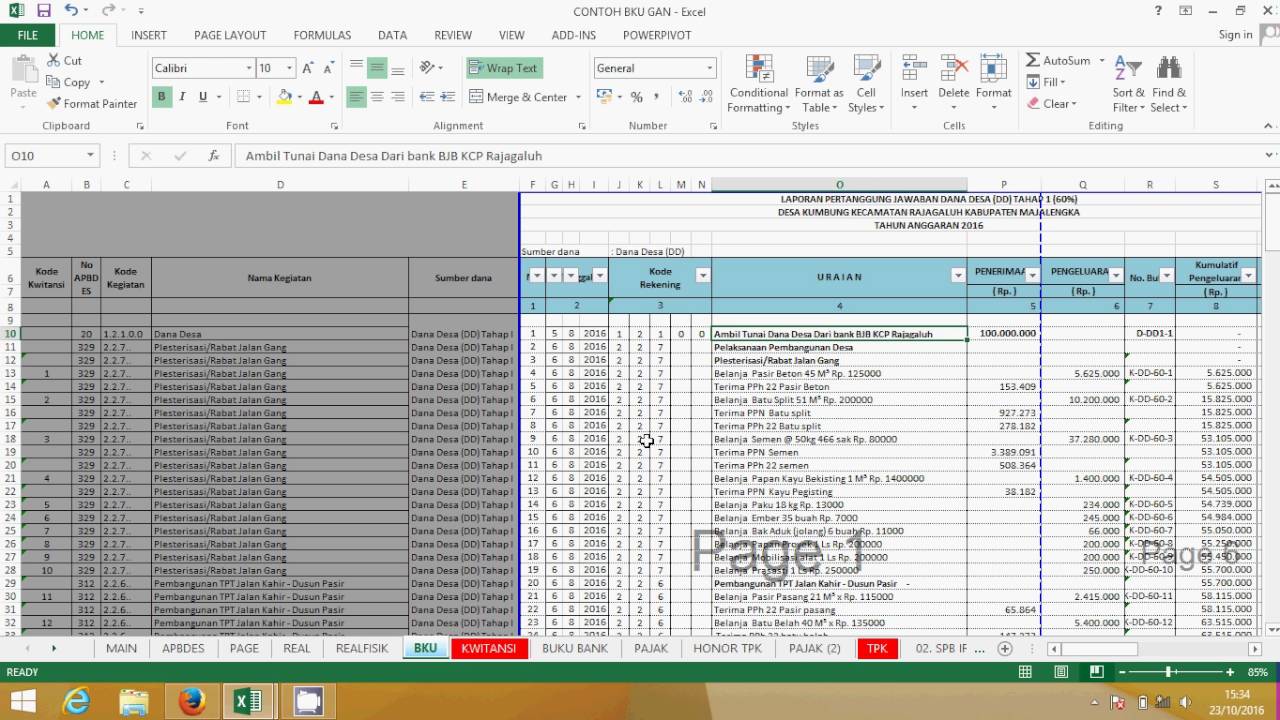Open the URAIAN column filter dropdown
Screen dimensions: 1280x720
[958, 276]
